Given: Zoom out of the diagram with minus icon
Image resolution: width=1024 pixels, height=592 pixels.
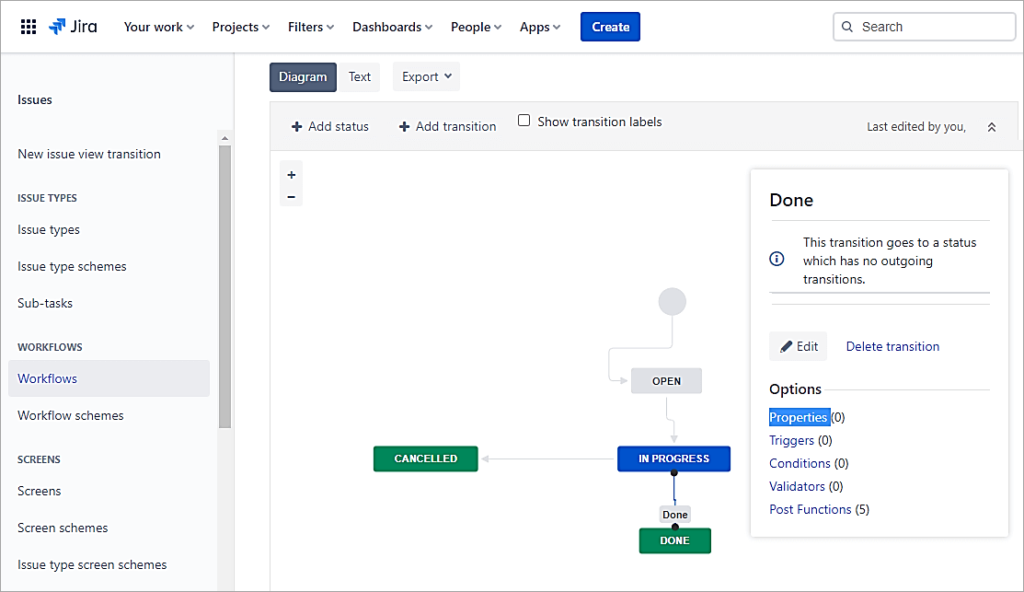Looking at the screenshot, I should (x=291, y=196).
